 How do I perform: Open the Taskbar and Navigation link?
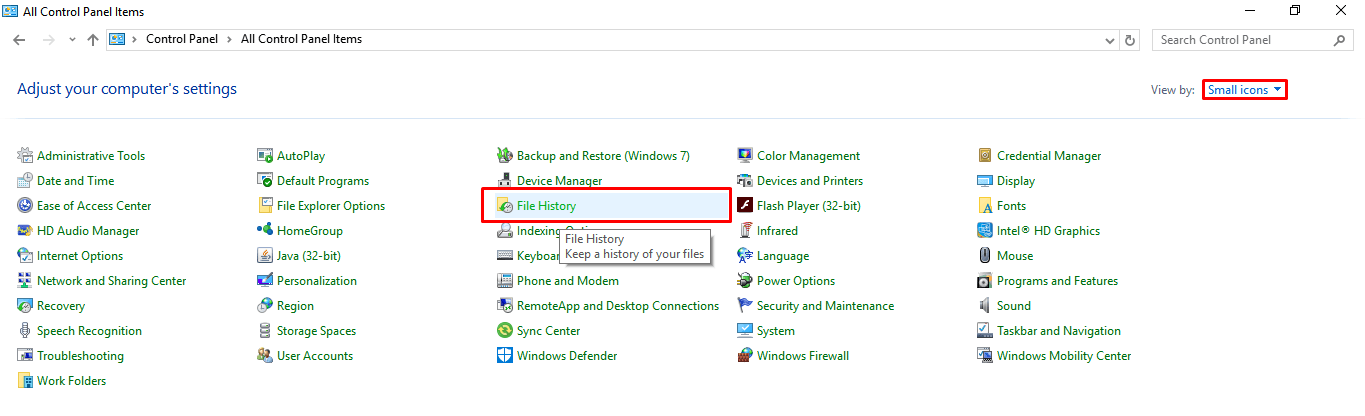click(1059, 331)
